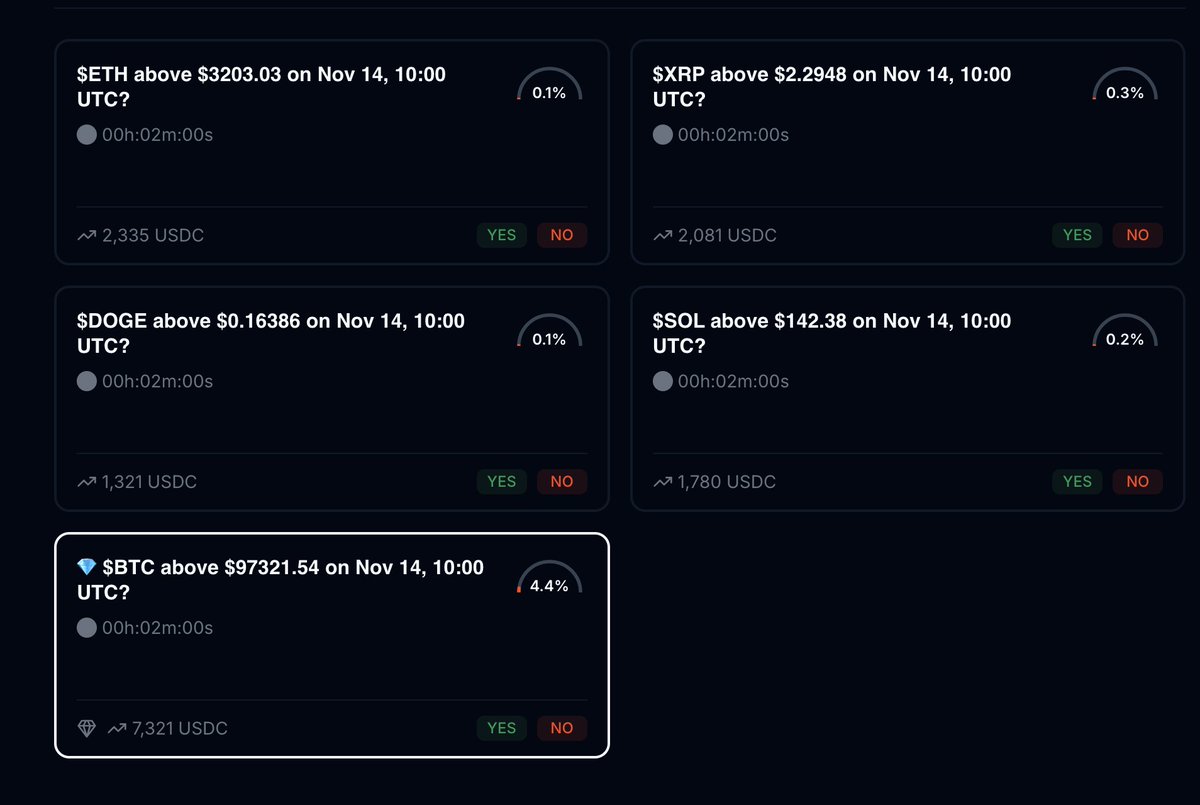The width and height of the screenshot is (1200, 805).
Task: Open the $XRP above $2.2948 market title
Action: pos(832,87)
